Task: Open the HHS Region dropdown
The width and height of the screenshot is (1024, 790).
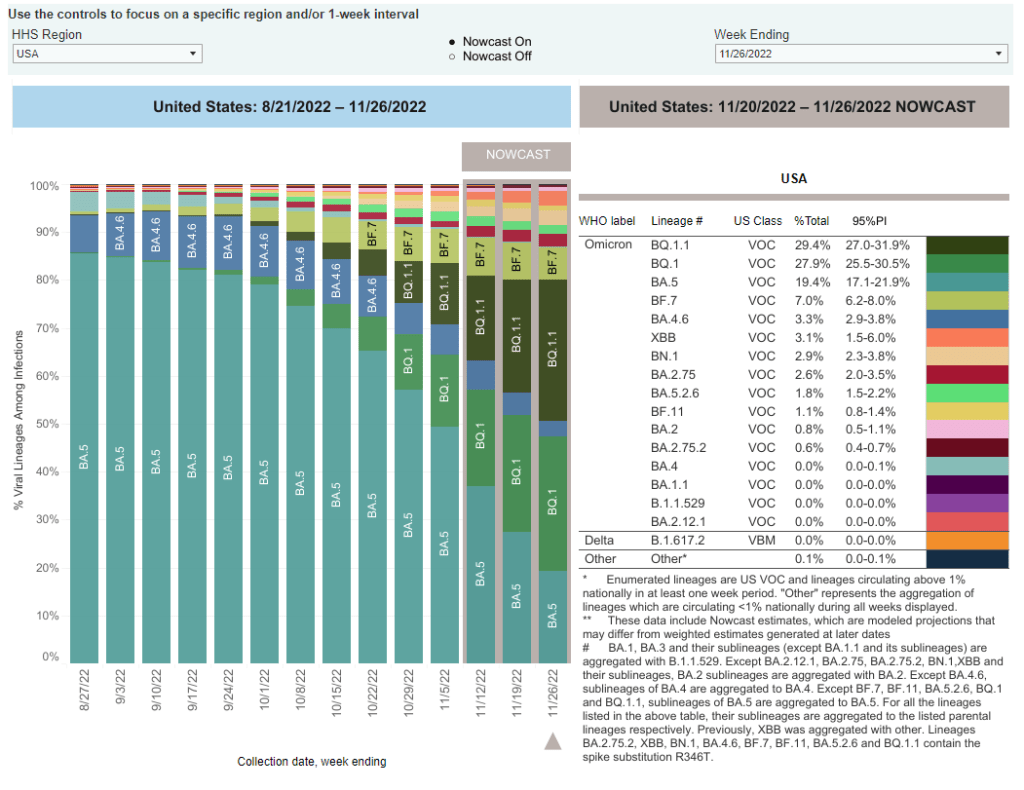Action: click(x=107, y=54)
